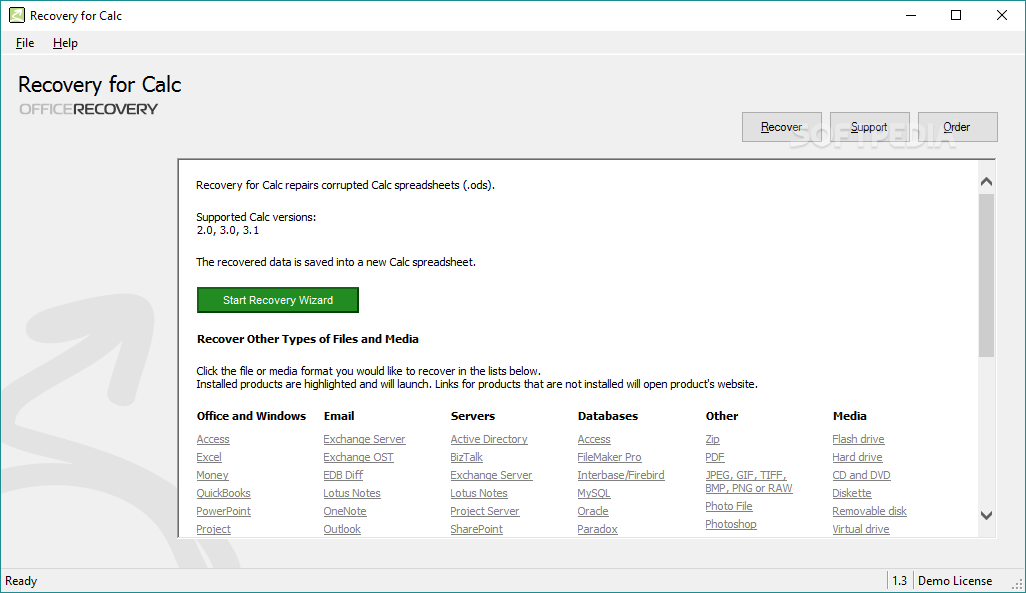
Task: Open the Paradox recovery link
Action: tap(597, 529)
